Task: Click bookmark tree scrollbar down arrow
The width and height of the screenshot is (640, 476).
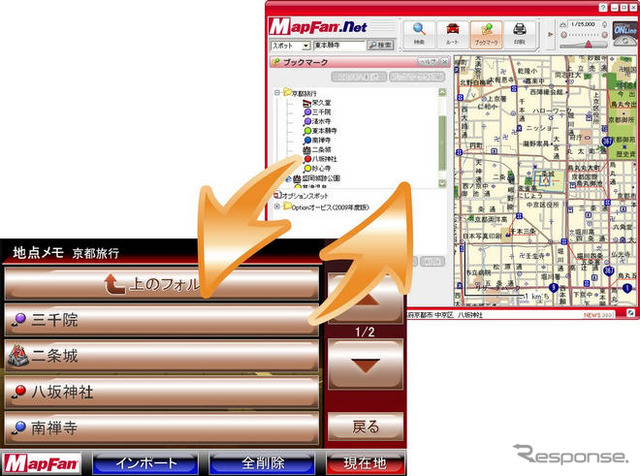Action: [442, 184]
